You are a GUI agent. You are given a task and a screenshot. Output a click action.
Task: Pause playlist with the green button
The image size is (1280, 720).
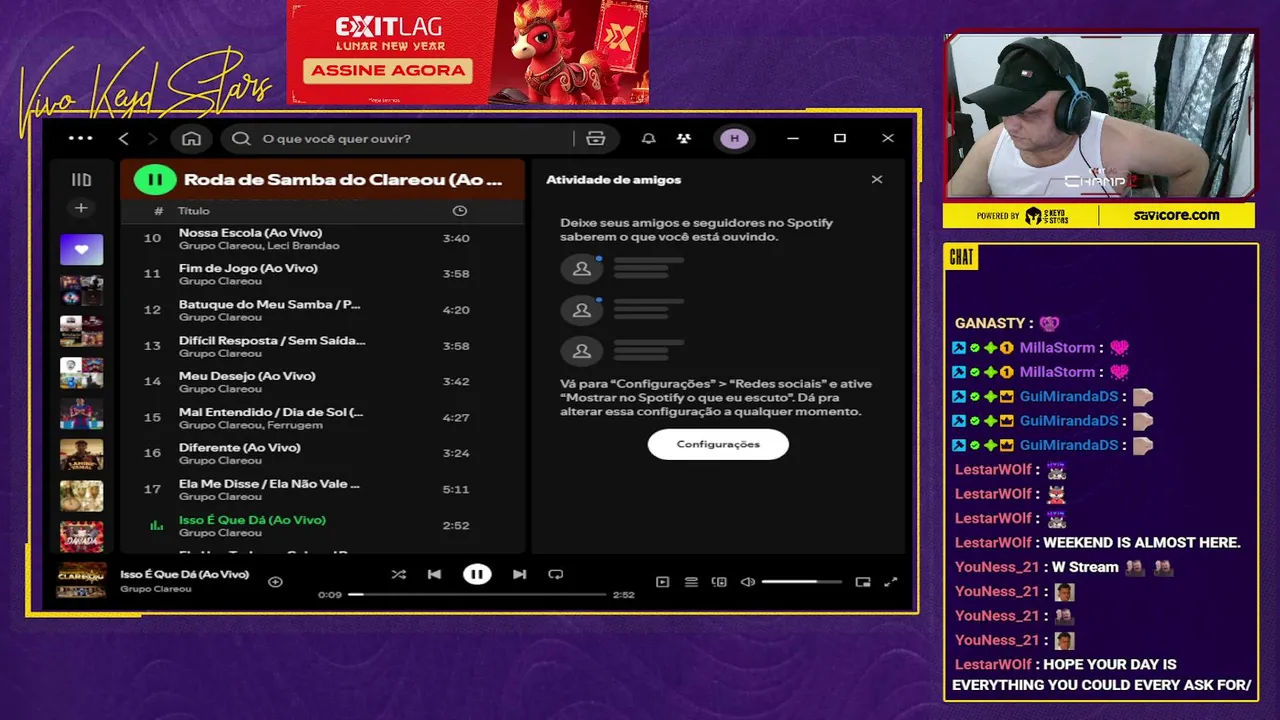coord(155,180)
